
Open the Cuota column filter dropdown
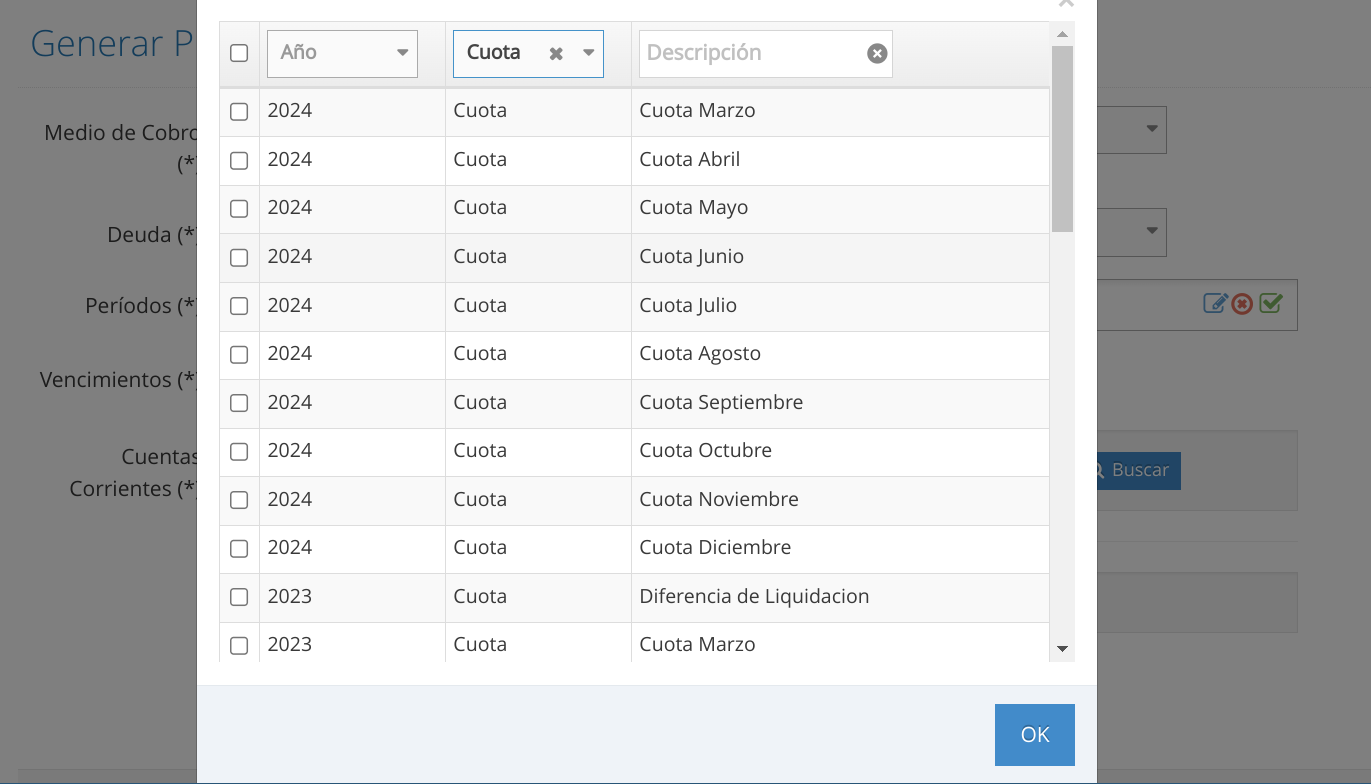coord(589,52)
